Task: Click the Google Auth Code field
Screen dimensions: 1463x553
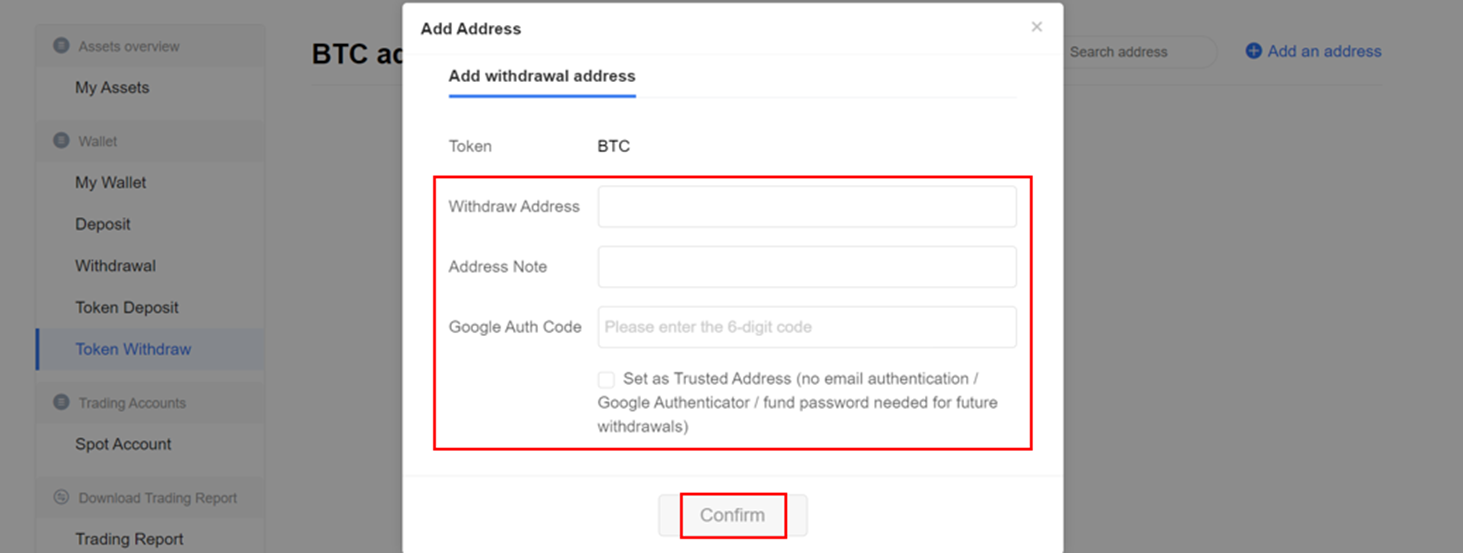Action: [807, 327]
